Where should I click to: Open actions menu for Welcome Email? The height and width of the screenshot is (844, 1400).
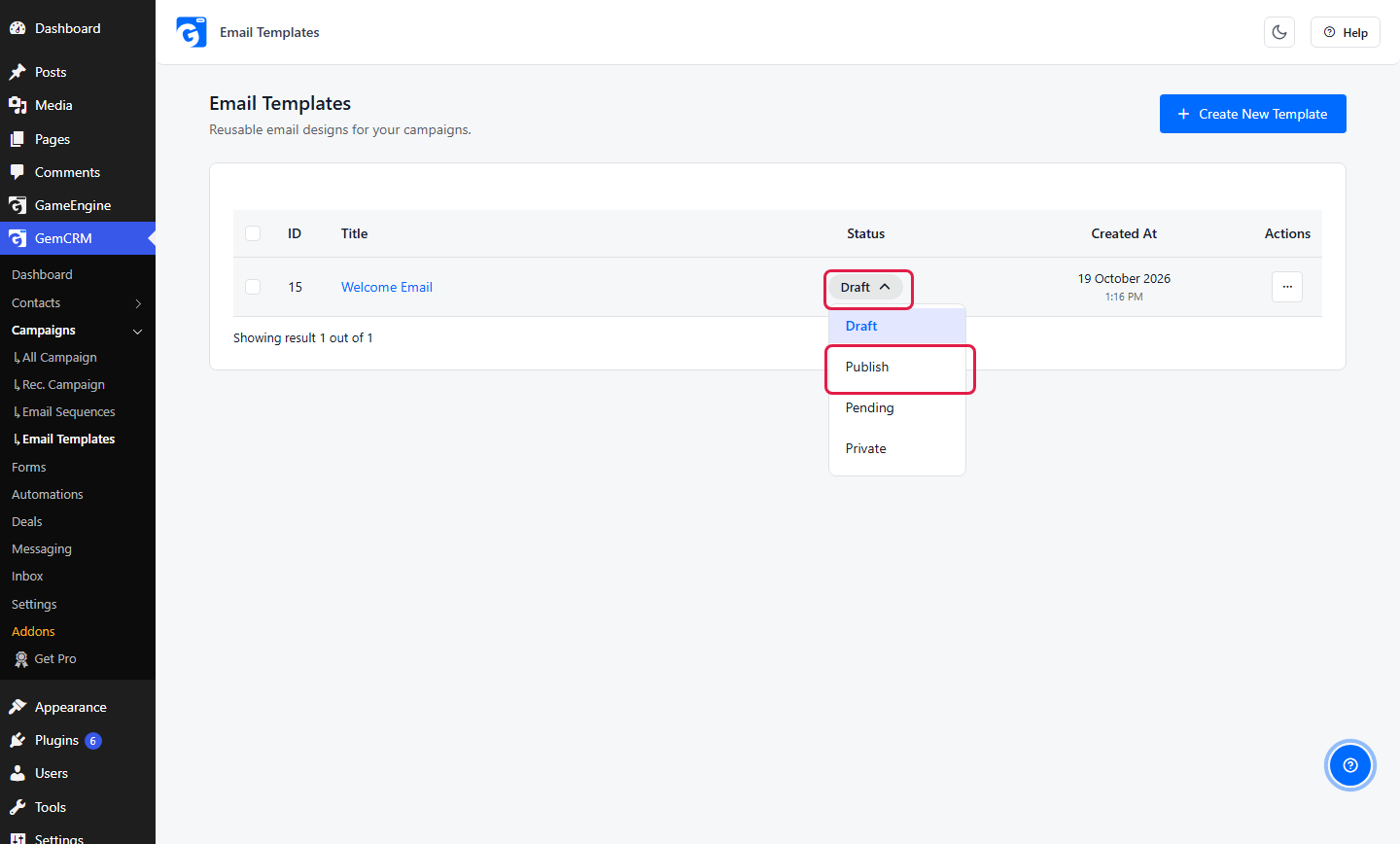[1287, 287]
